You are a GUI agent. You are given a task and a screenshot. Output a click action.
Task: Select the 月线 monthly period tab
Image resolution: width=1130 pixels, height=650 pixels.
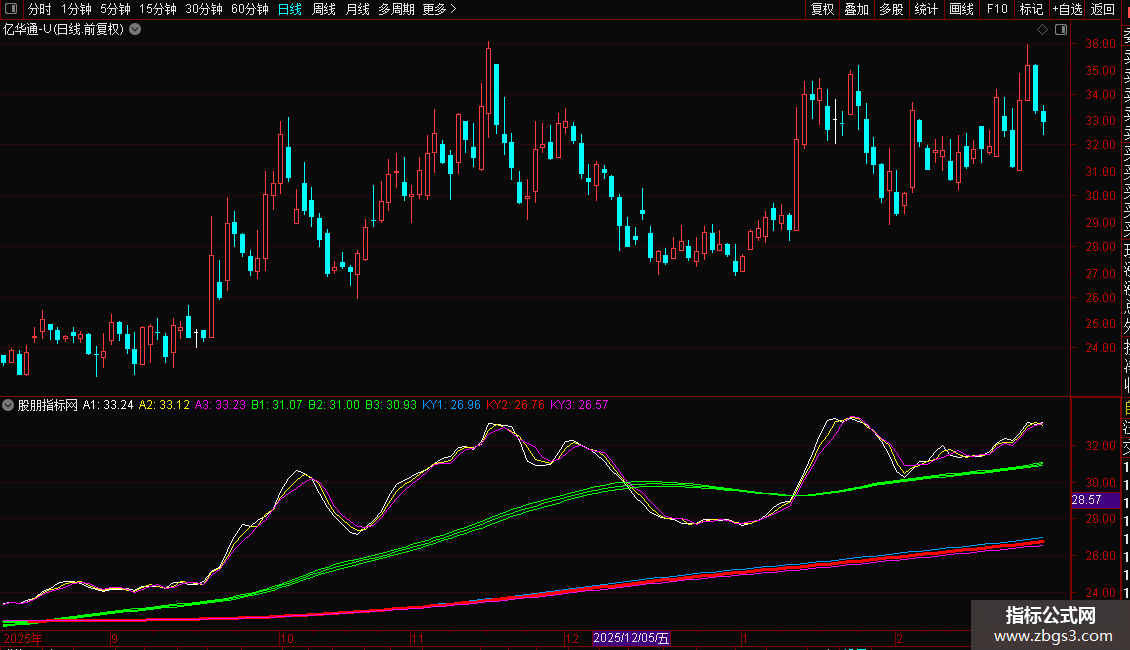click(357, 9)
